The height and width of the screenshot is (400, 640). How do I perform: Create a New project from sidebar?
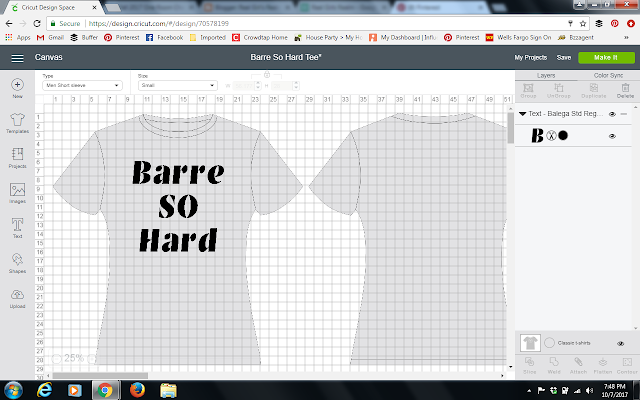coord(17,88)
